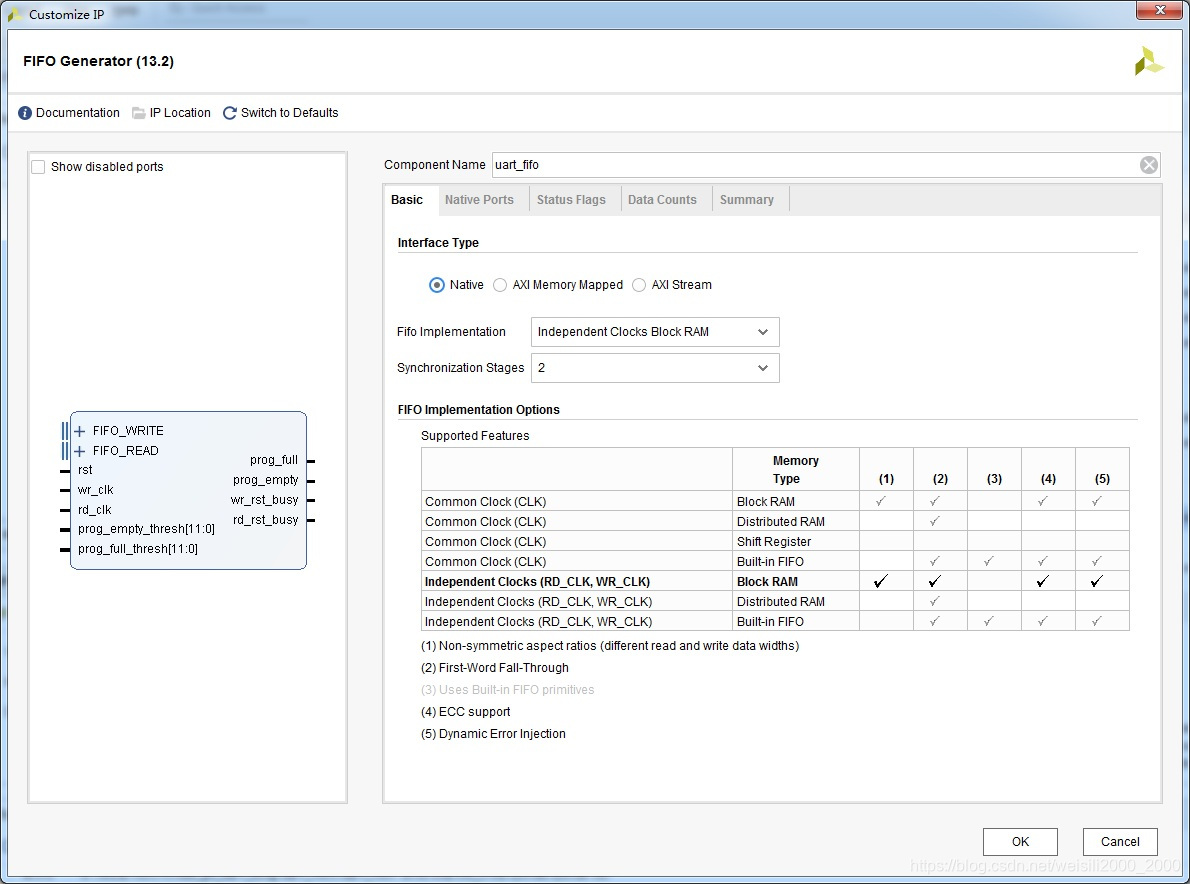This screenshot has height=884, width=1190.
Task: Open the Fifo Implementation dropdown
Action: (655, 332)
